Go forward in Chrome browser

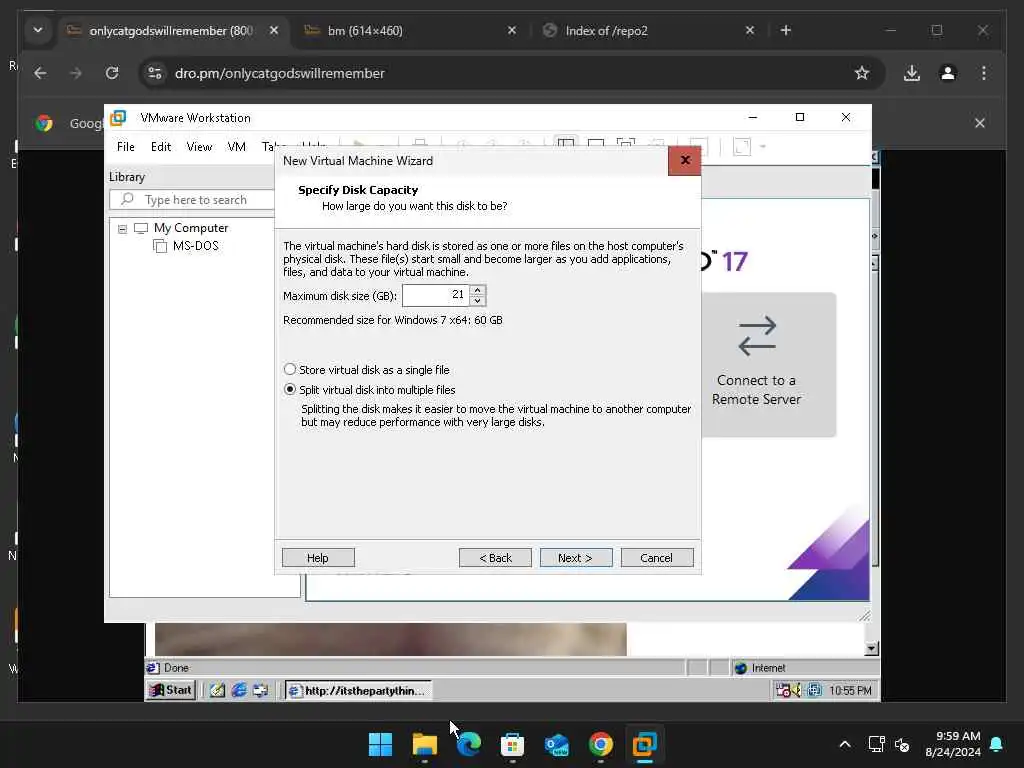(76, 73)
